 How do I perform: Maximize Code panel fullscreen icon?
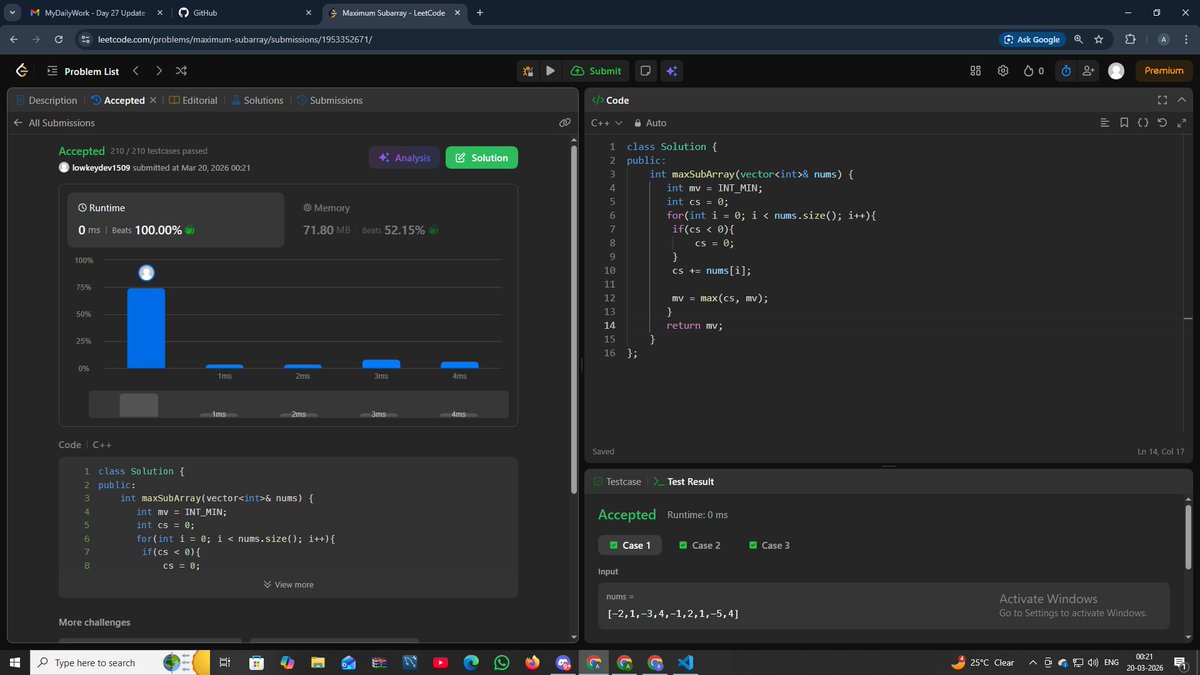click(x=1162, y=100)
